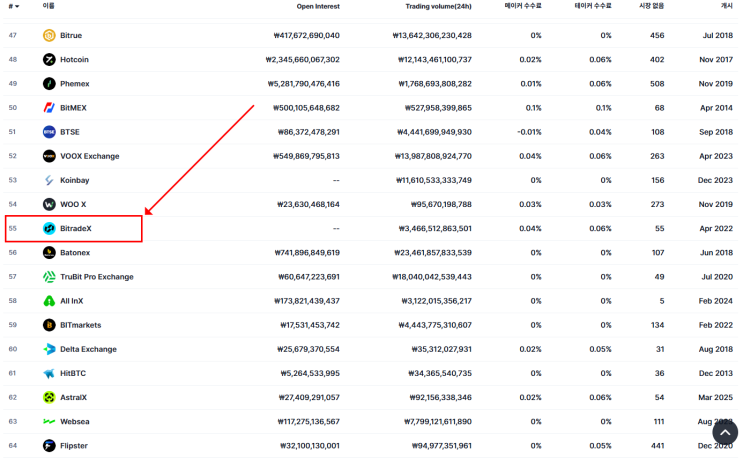The width and height of the screenshot is (743, 458).
Task: Open the BTSE exchange link
Action: pos(70,132)
